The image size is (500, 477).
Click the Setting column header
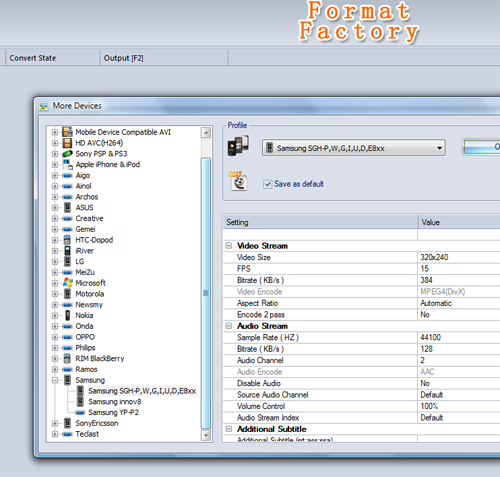[320, 222]
